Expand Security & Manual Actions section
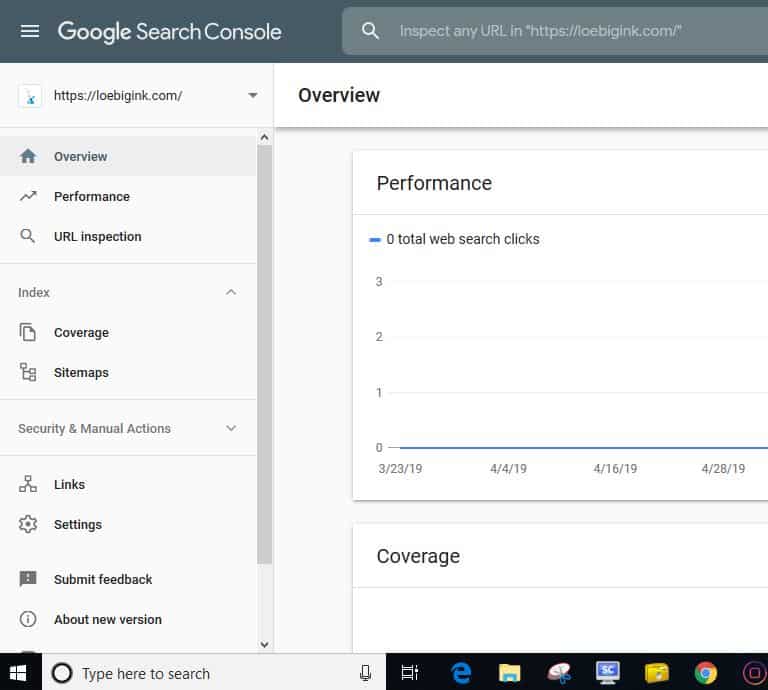Viewport: 768px width, 690px height. [x=231, y=429]
